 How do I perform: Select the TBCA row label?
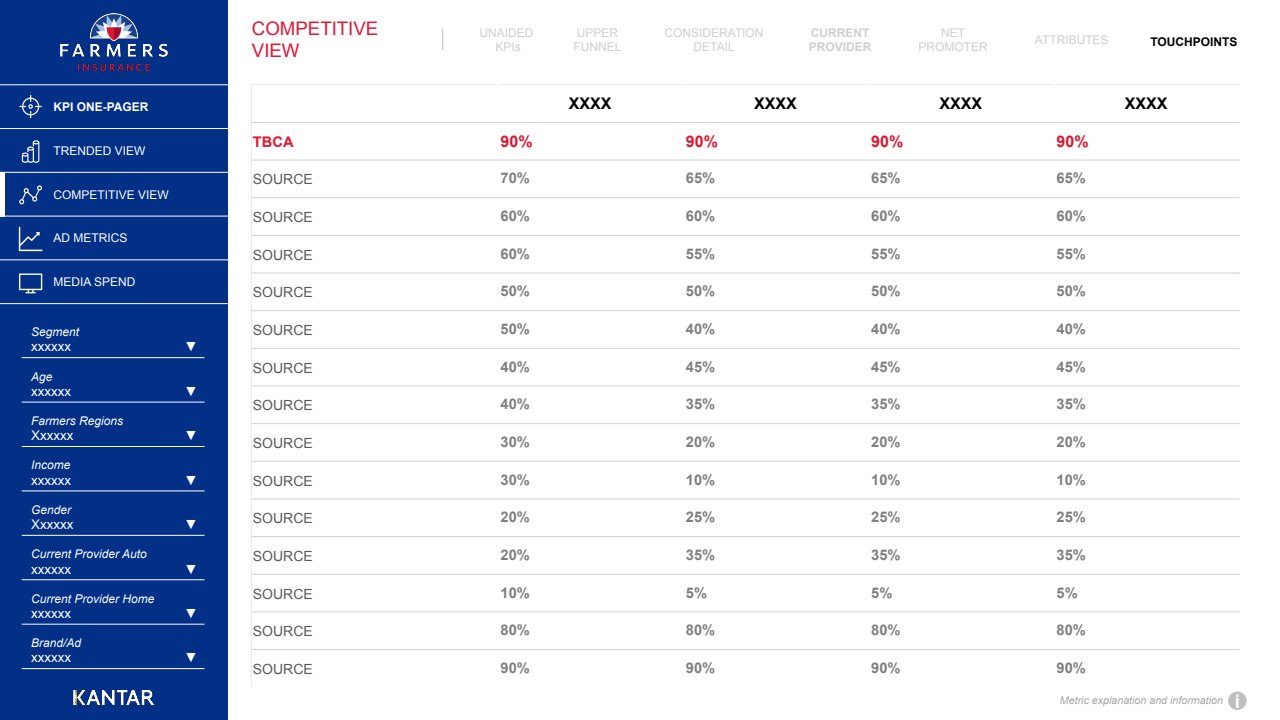click(x=273, y=142)
